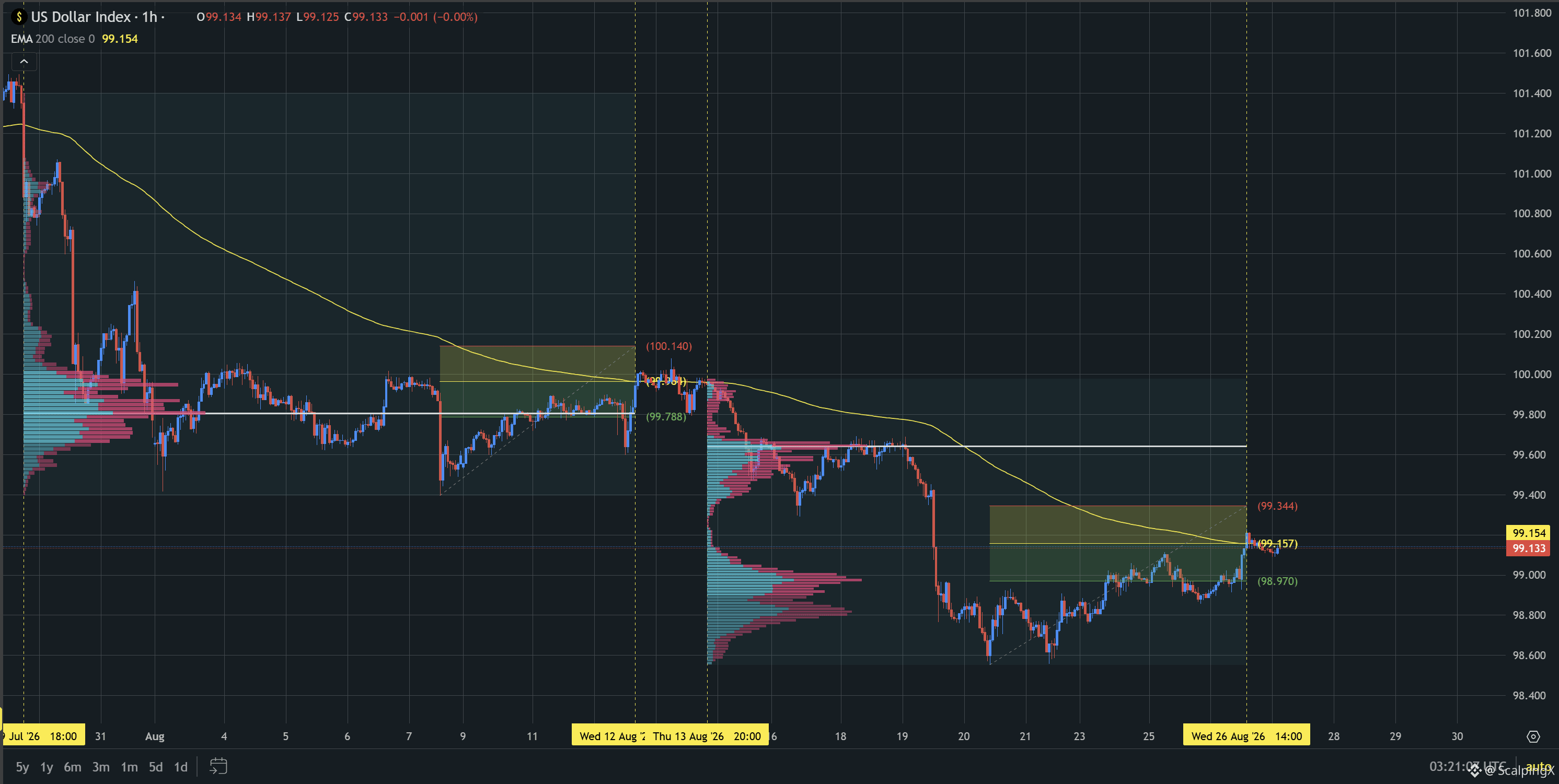The width and height of the screenshot is (1559, 784).
Task: Click the yellow EMA value 99.154 in legend
Action: (120, 39)
